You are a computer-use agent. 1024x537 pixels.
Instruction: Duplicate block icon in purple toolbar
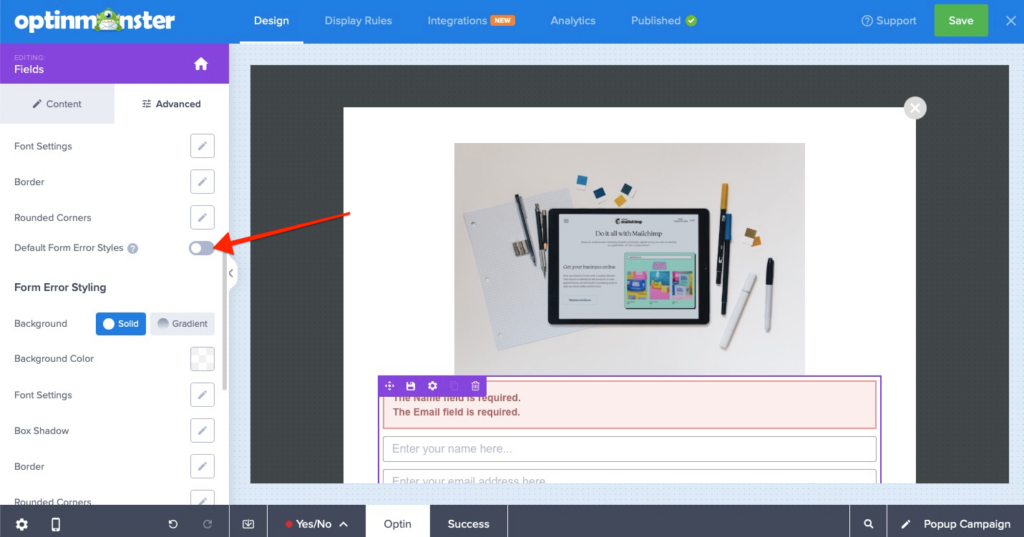tap(454, 386)
